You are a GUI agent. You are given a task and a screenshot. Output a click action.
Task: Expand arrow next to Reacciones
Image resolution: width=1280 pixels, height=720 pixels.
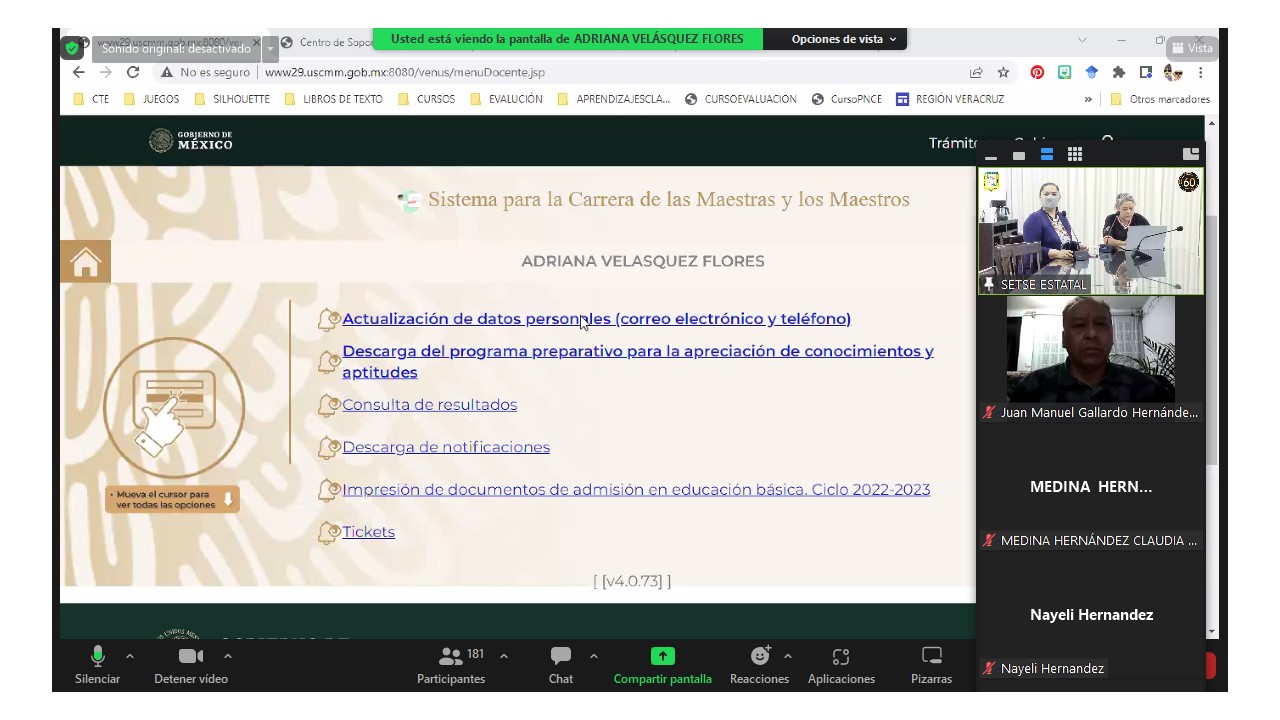tap(788, 656)
